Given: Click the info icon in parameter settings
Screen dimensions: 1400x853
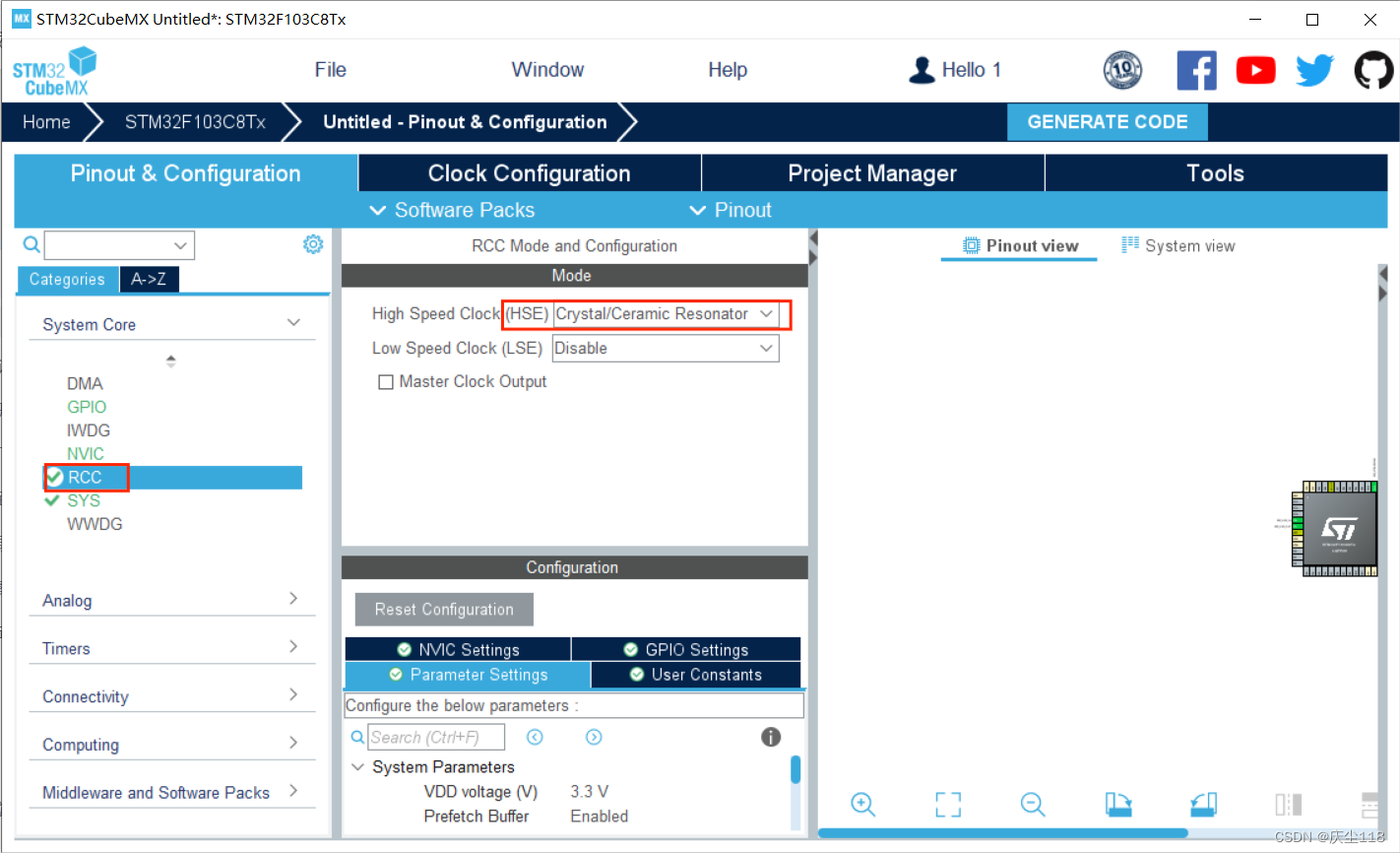Looking at the screenshot, I should coord(771,737).
